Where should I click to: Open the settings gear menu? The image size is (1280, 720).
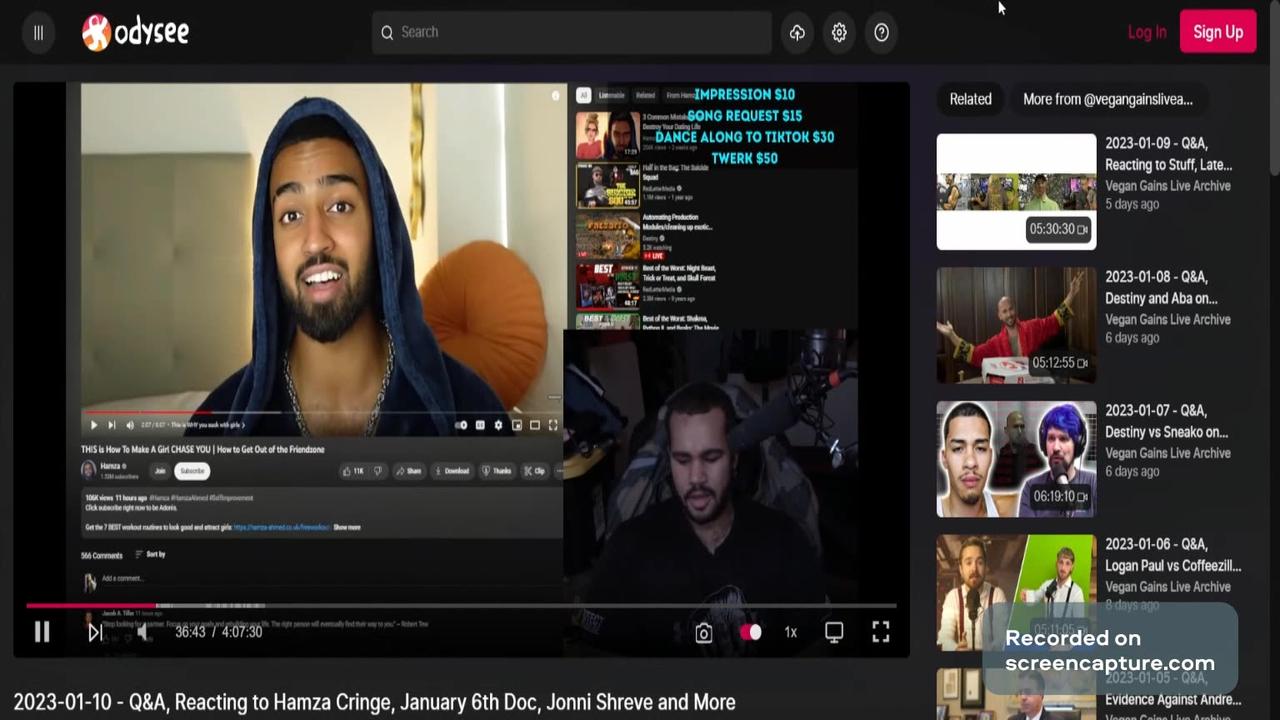click(x=839, y=32)
